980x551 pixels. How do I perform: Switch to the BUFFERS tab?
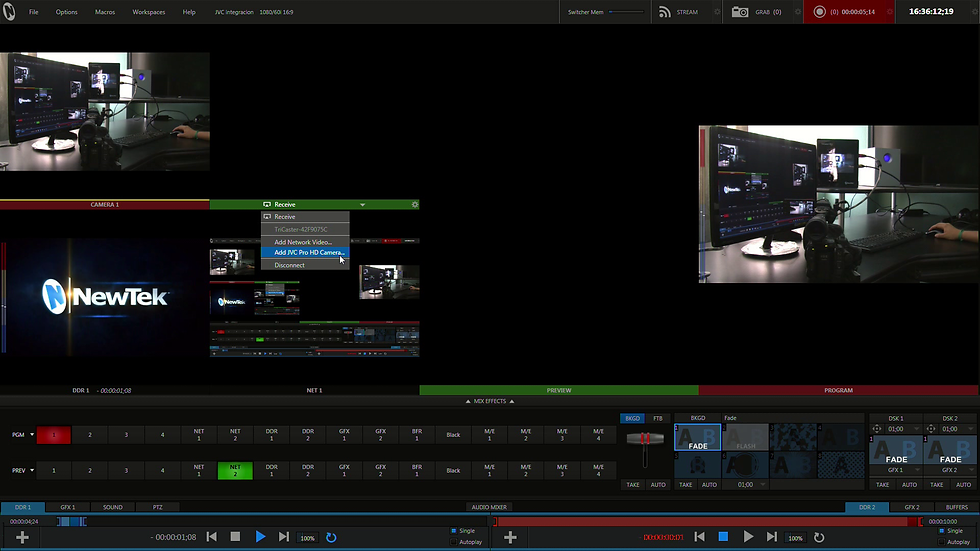[x=956, y=507]
